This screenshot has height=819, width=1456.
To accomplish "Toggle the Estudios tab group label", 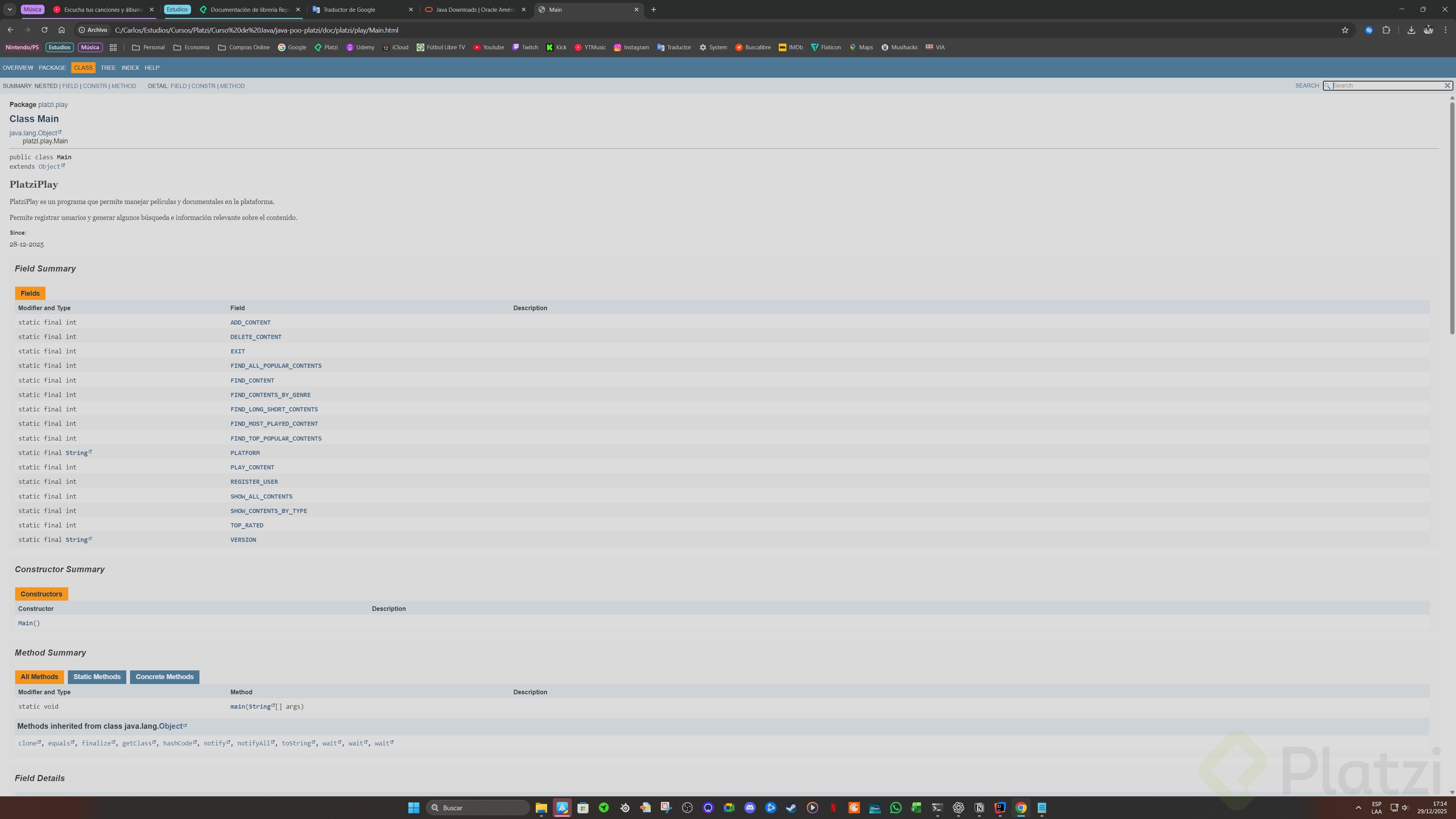I will (177, 9).
